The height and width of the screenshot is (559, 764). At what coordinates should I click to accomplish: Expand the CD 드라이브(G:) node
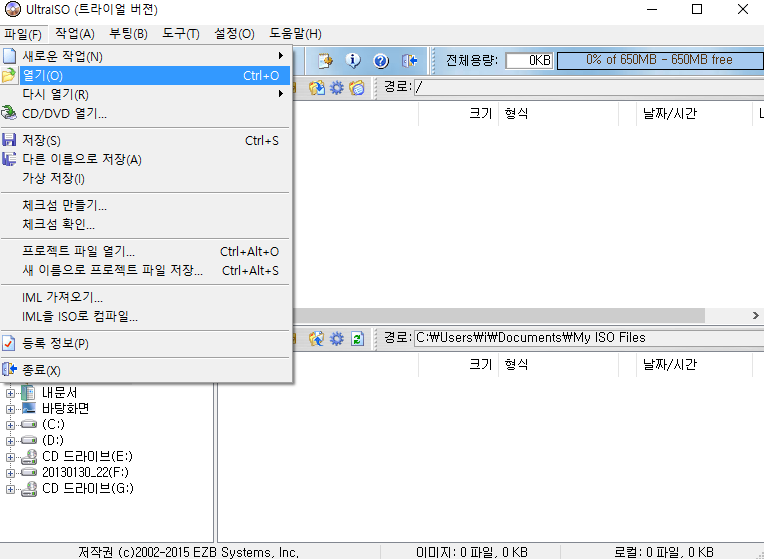pos(10,489)
